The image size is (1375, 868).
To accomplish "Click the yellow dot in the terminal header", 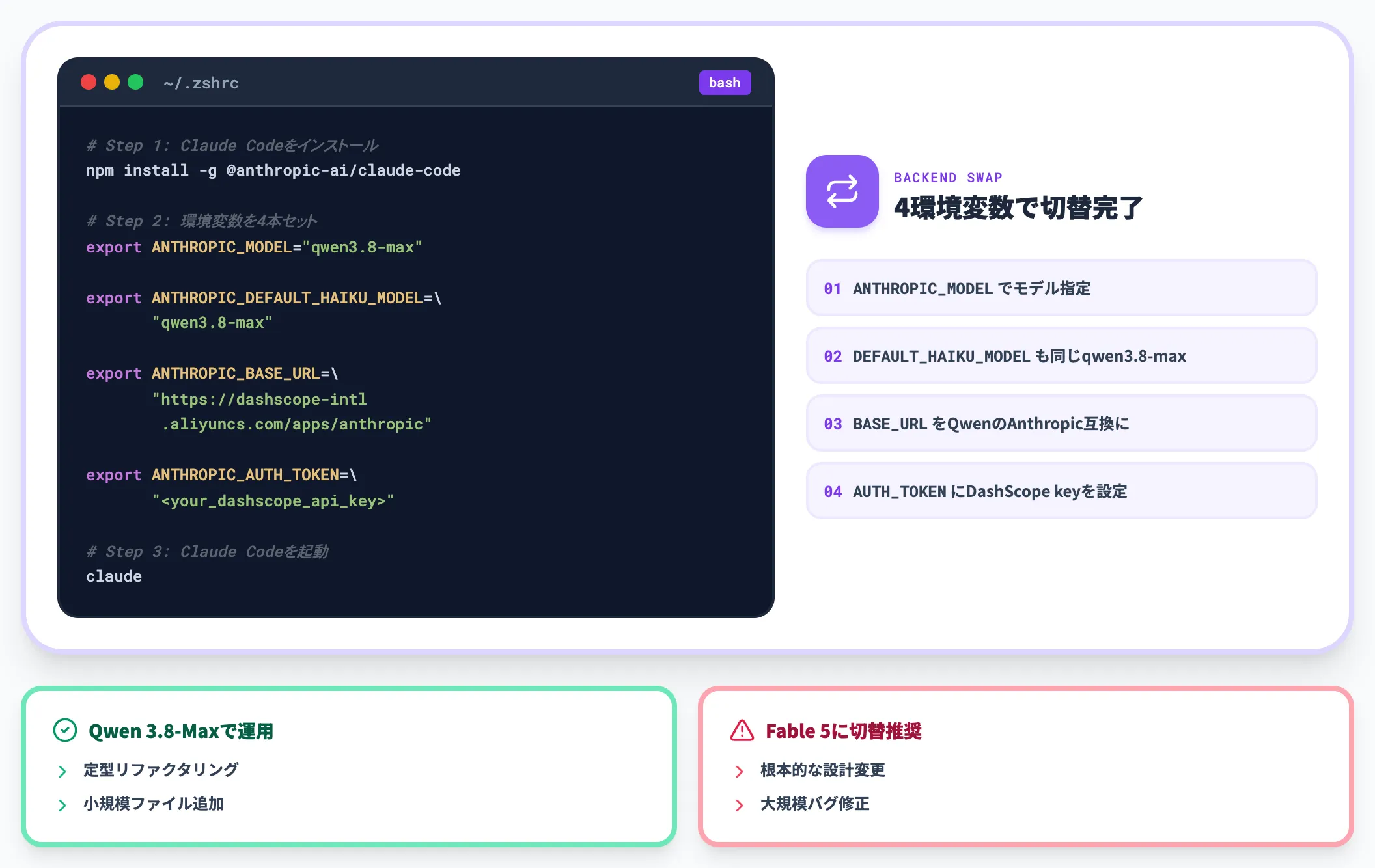I will point(112,82).
